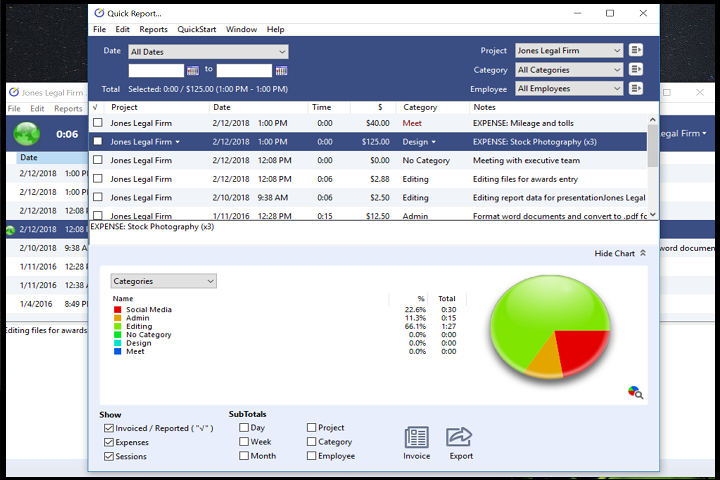Expand the All Dates dropdown
The width and height of the screenshot is (720, 480).
(x=208, y=51)
